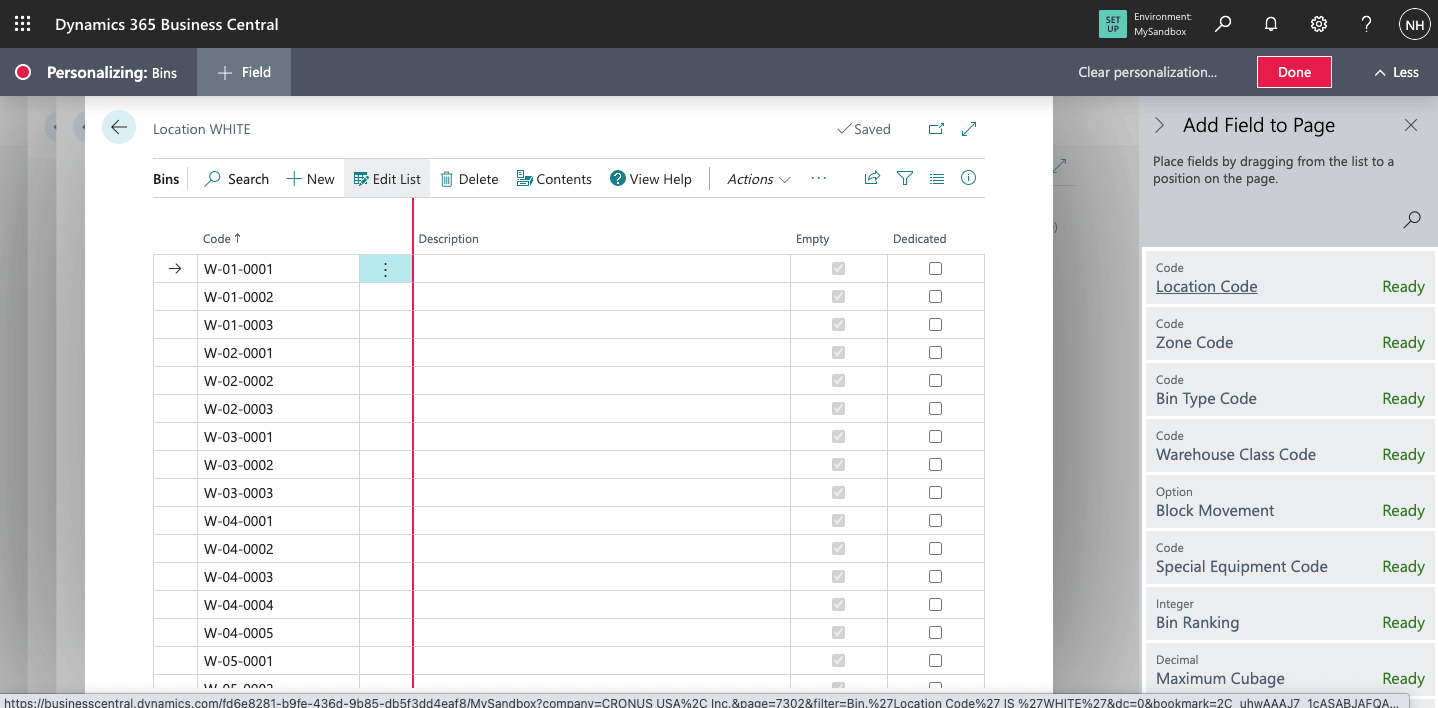Select the Zone Code field entry
This screenshot has width=1438, height=708.
1290,332
